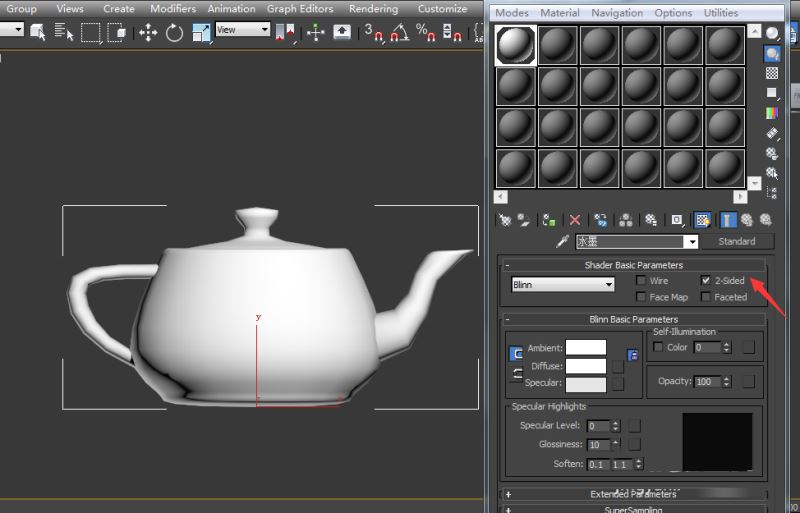Click Make Material Copy icon
Screen dimensions: 800x513
click(x=601, y=220)
